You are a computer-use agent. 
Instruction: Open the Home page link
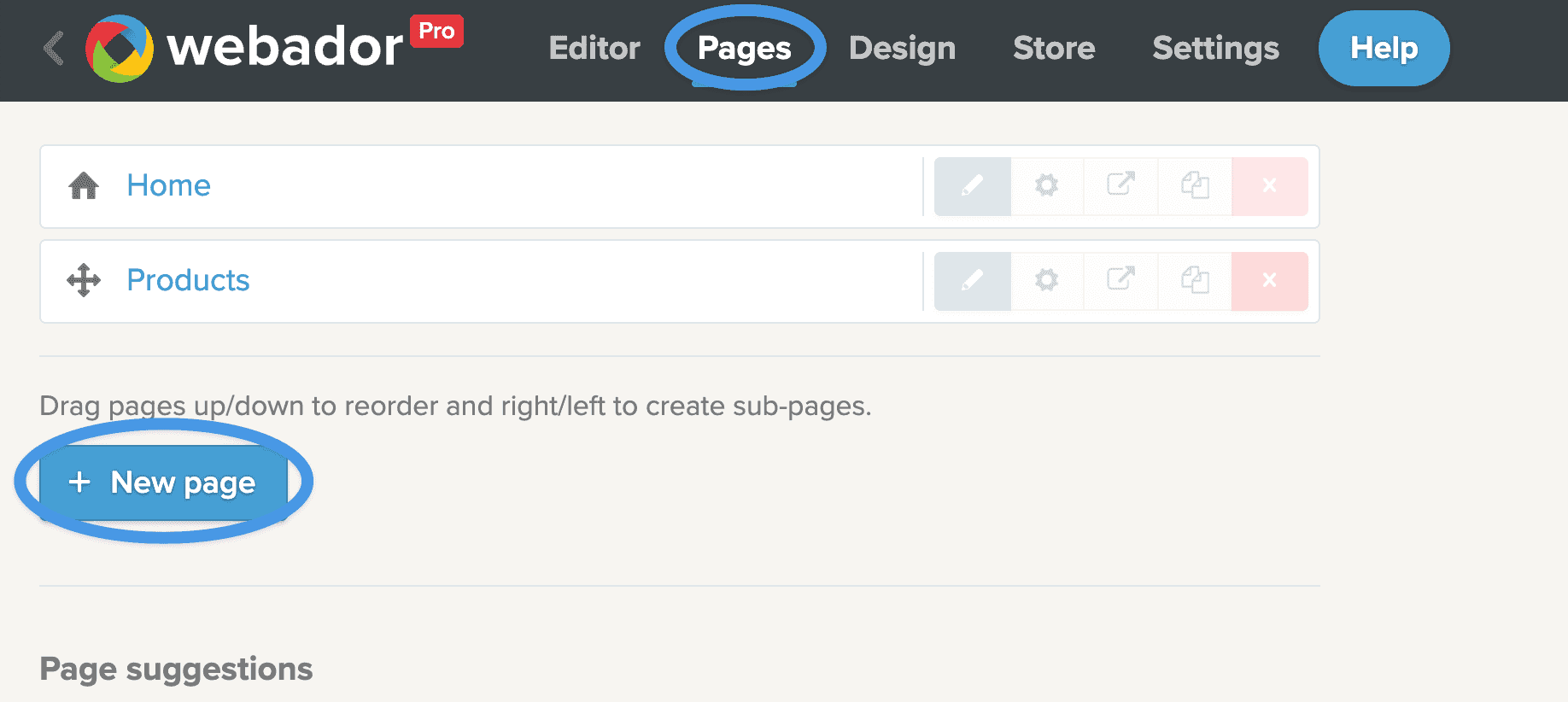click(x=168, y=185)
